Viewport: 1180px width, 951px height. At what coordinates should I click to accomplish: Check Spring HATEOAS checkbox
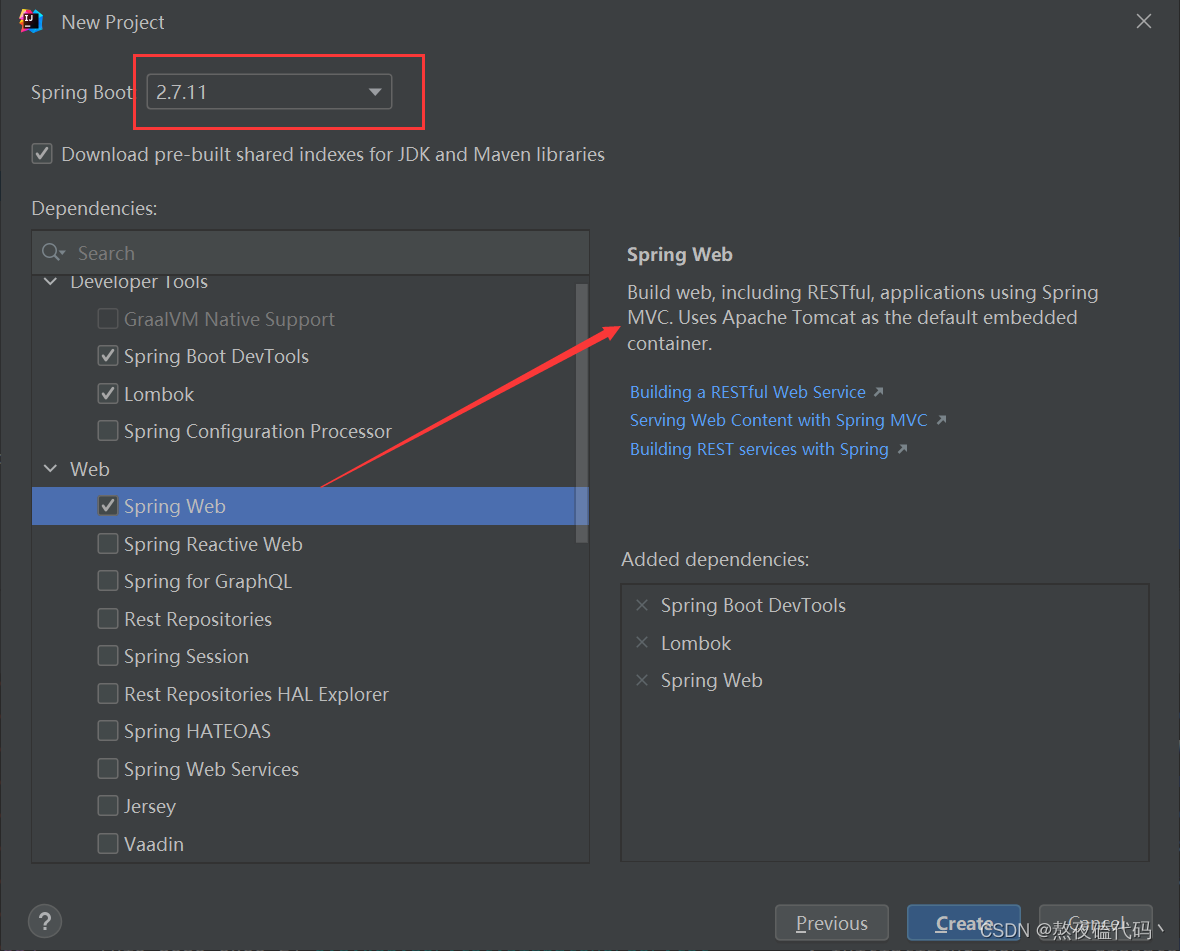pos(108,731)
